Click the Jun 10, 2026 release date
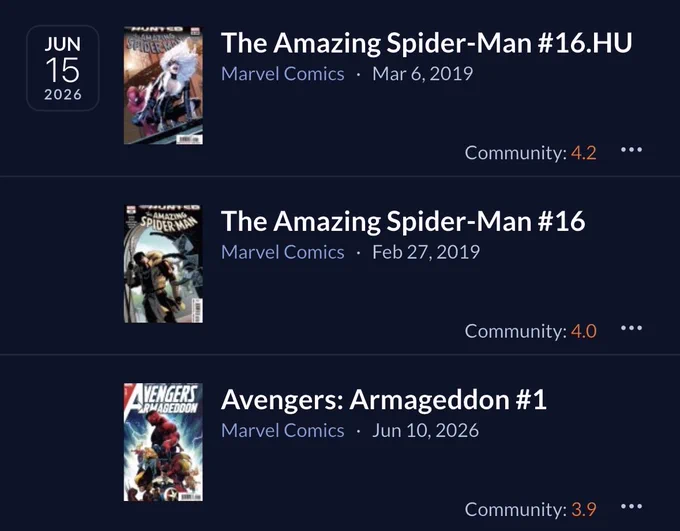The width and height of the screenshot is (680, 531). pyautogui.click(x=425, y=430)
